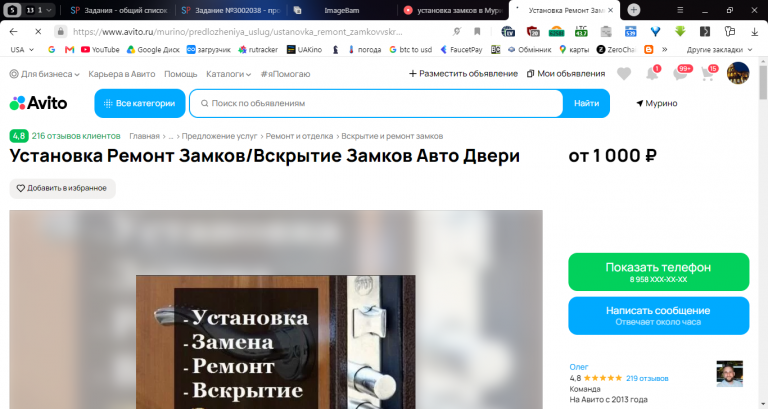
Task: Expand the Каталоги dropdown
Action: point(228,74)
